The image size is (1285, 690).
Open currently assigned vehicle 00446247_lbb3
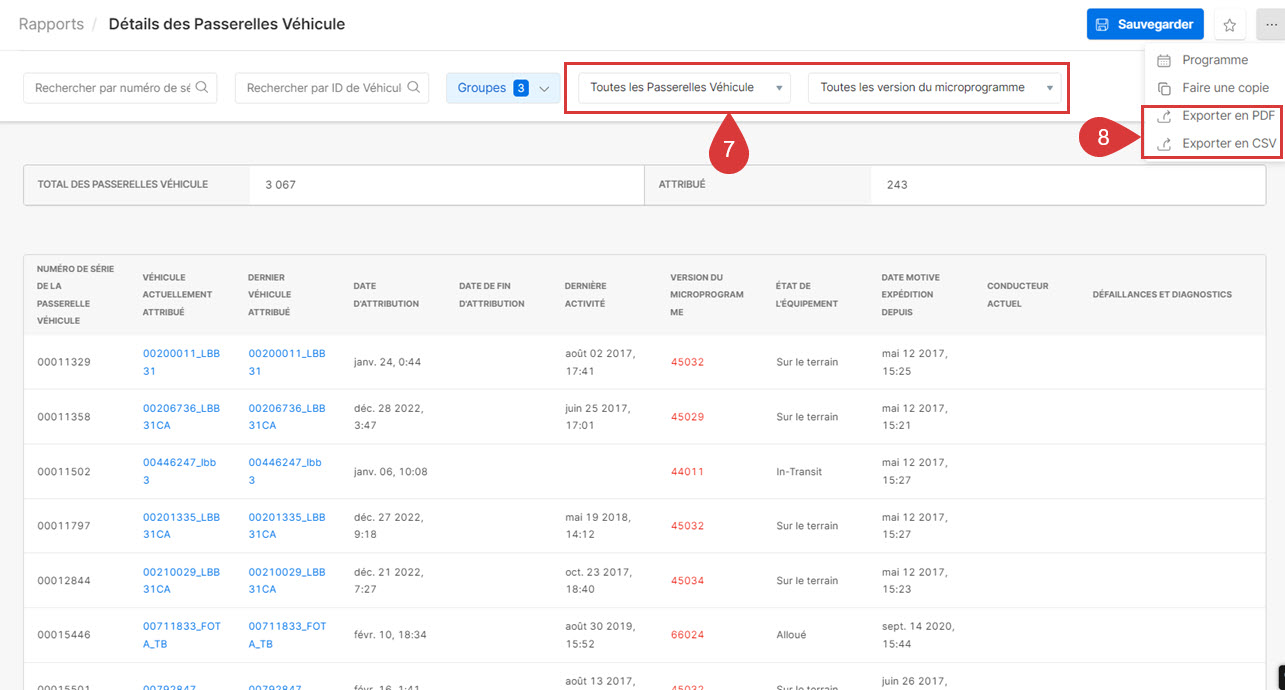[180, 471]
